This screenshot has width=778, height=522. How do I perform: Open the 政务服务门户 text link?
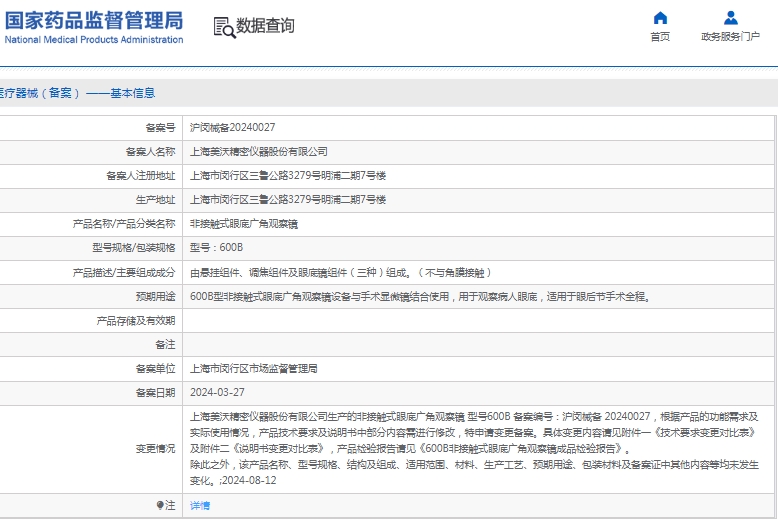click(x=730, y=36)
